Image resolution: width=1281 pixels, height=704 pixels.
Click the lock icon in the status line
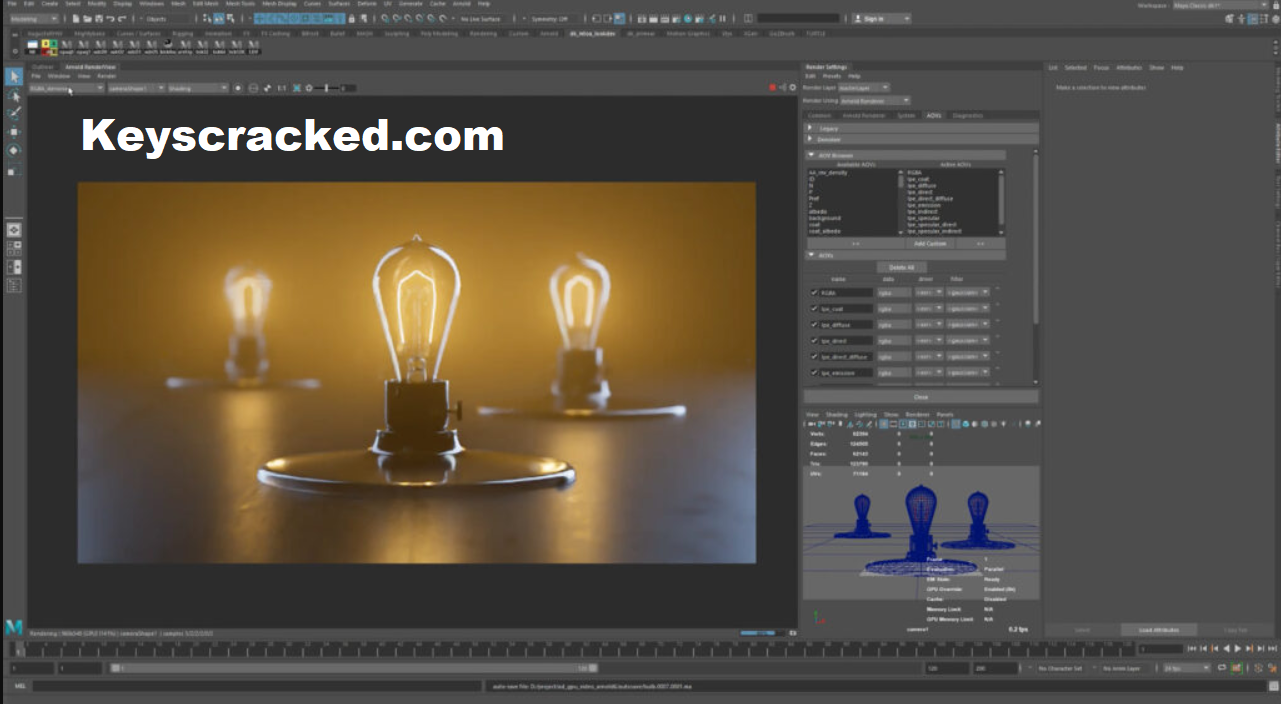pos(351,18)
